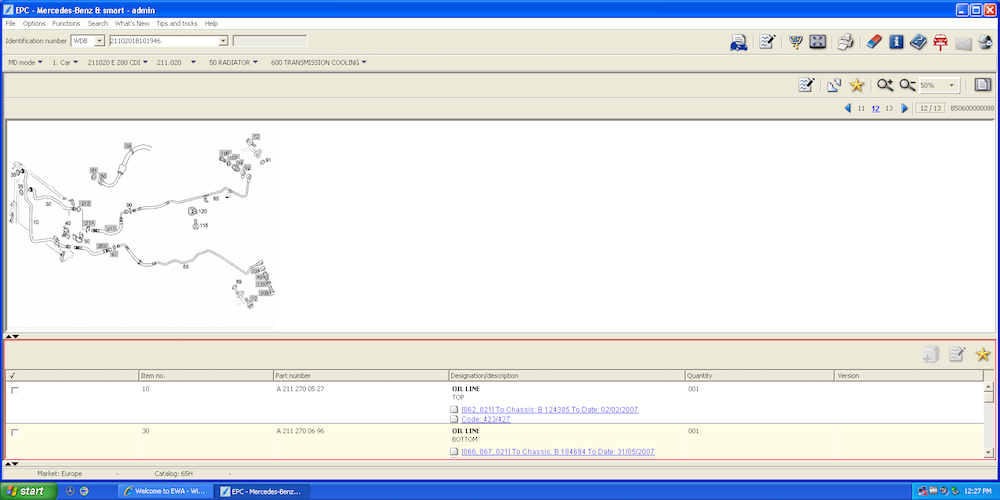The image size is (1000, 500).
Task: Open footnote link To Chassis: B 124385
Action: coord(550,409)
